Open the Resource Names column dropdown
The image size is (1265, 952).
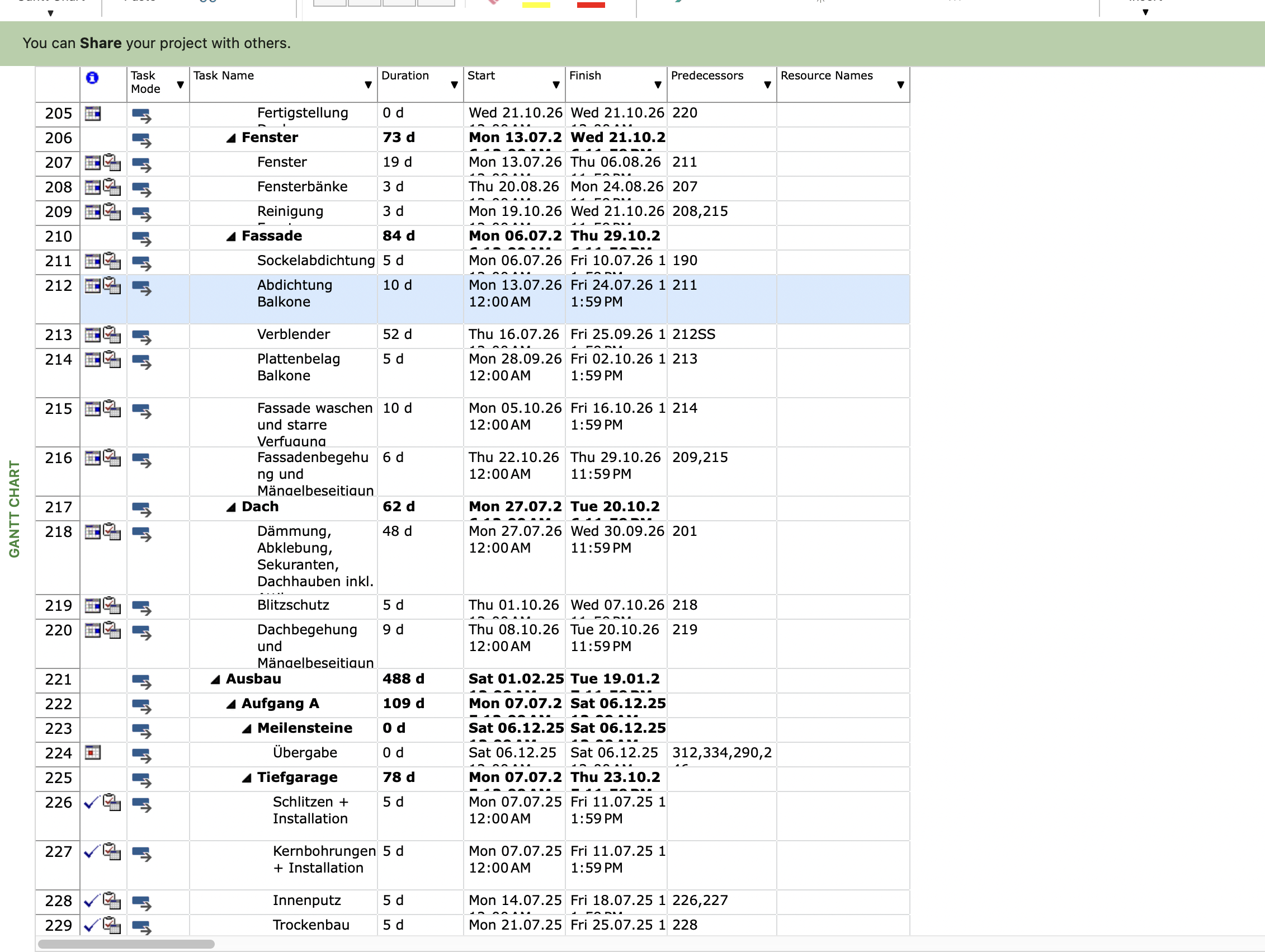tap(901, 85)
